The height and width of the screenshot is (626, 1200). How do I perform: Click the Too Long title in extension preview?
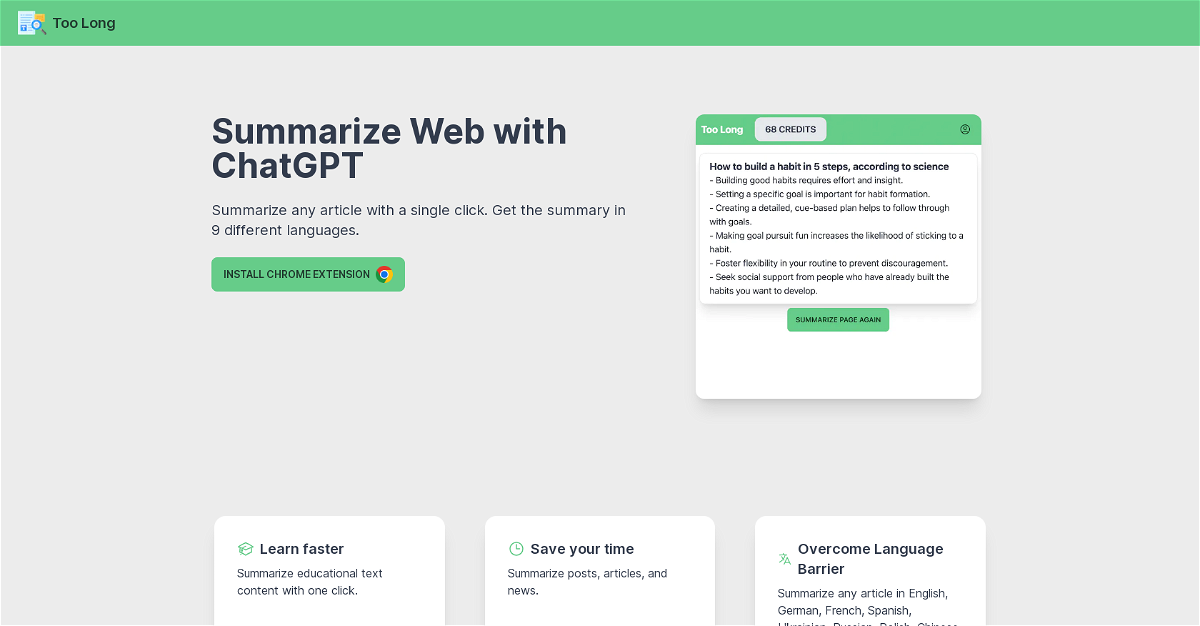pos(722,129)
